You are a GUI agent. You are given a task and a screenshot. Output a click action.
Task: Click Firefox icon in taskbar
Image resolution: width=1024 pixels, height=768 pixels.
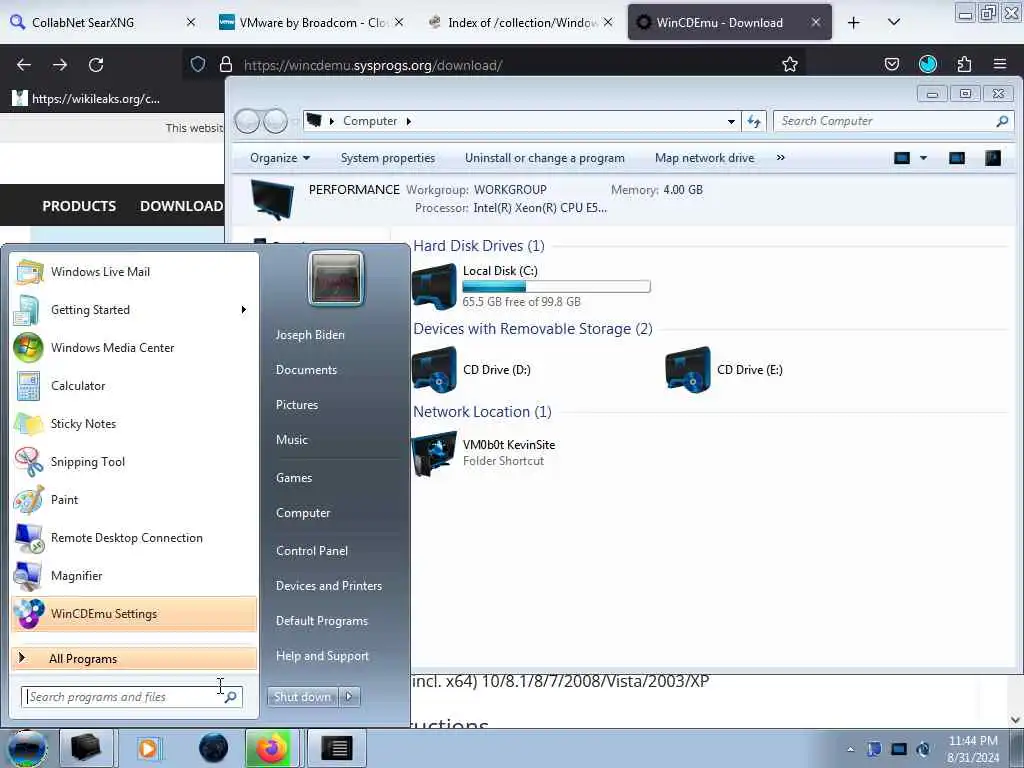(x=272, y=748)
